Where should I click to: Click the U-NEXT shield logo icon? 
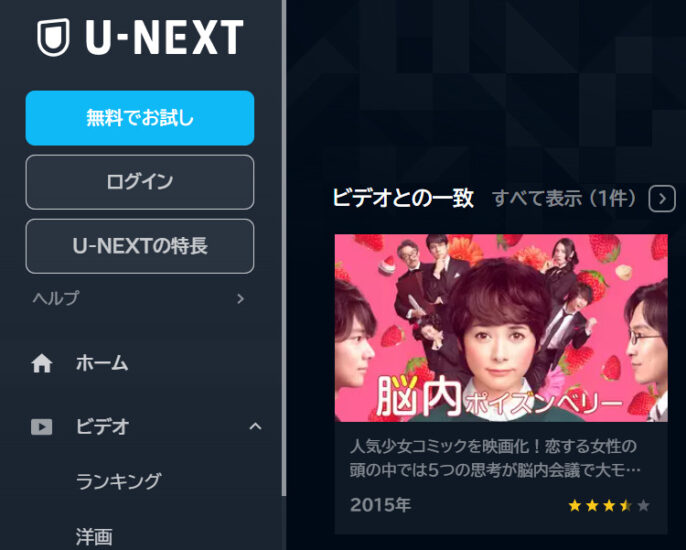pos(53,37)
